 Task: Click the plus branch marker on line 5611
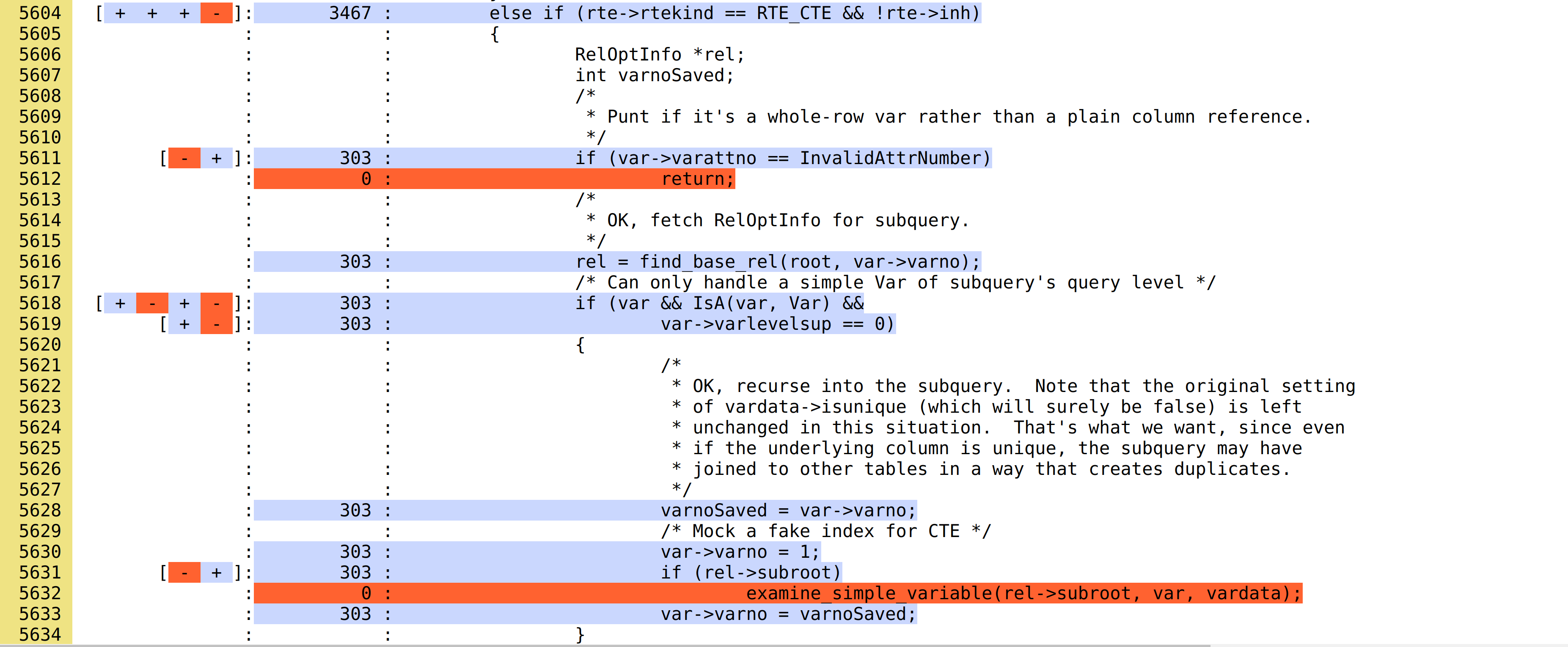tap(216, 158)
